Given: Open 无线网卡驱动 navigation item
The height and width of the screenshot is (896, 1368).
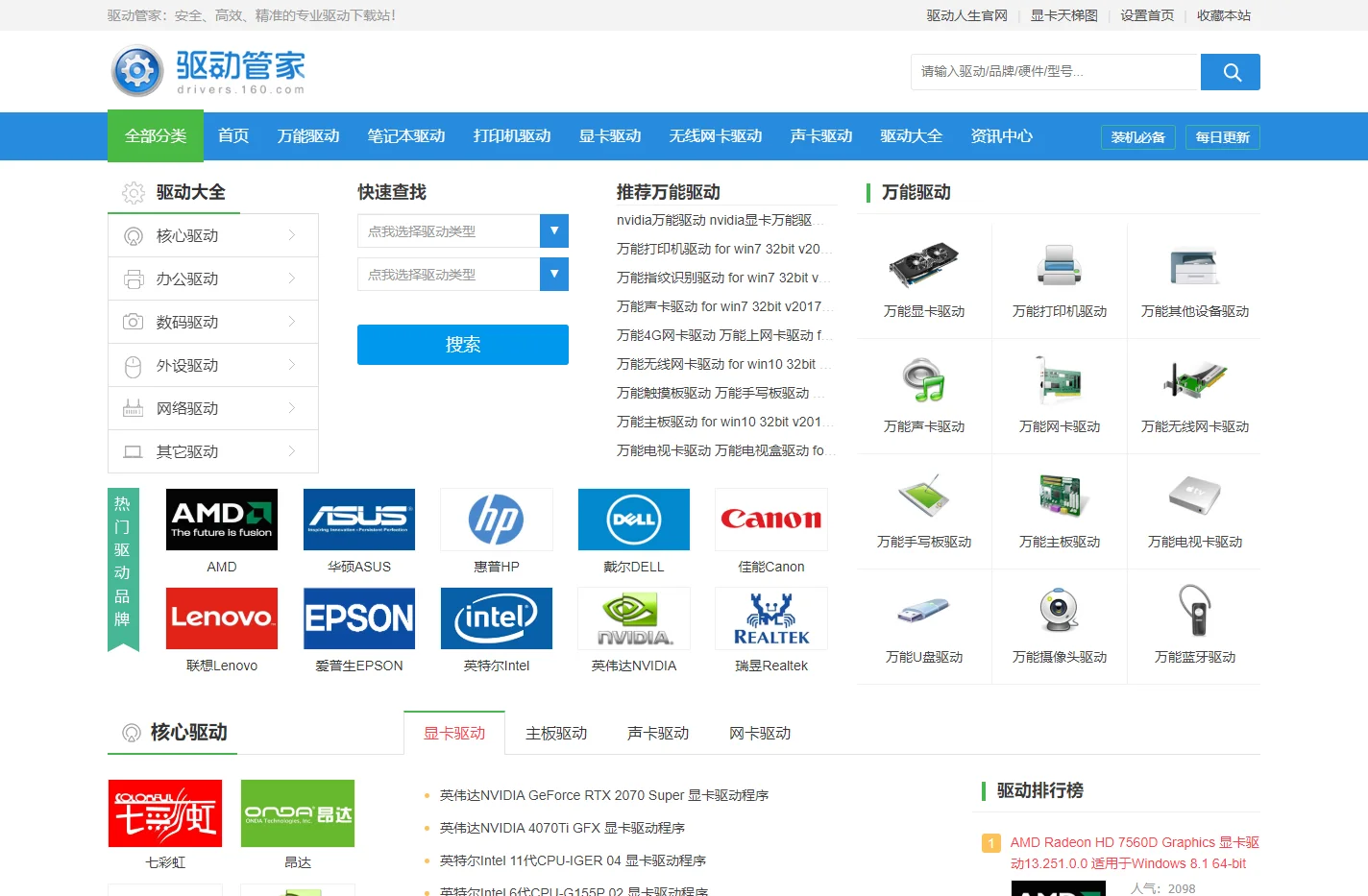Looking at the screenshot, I should [716, 136].
